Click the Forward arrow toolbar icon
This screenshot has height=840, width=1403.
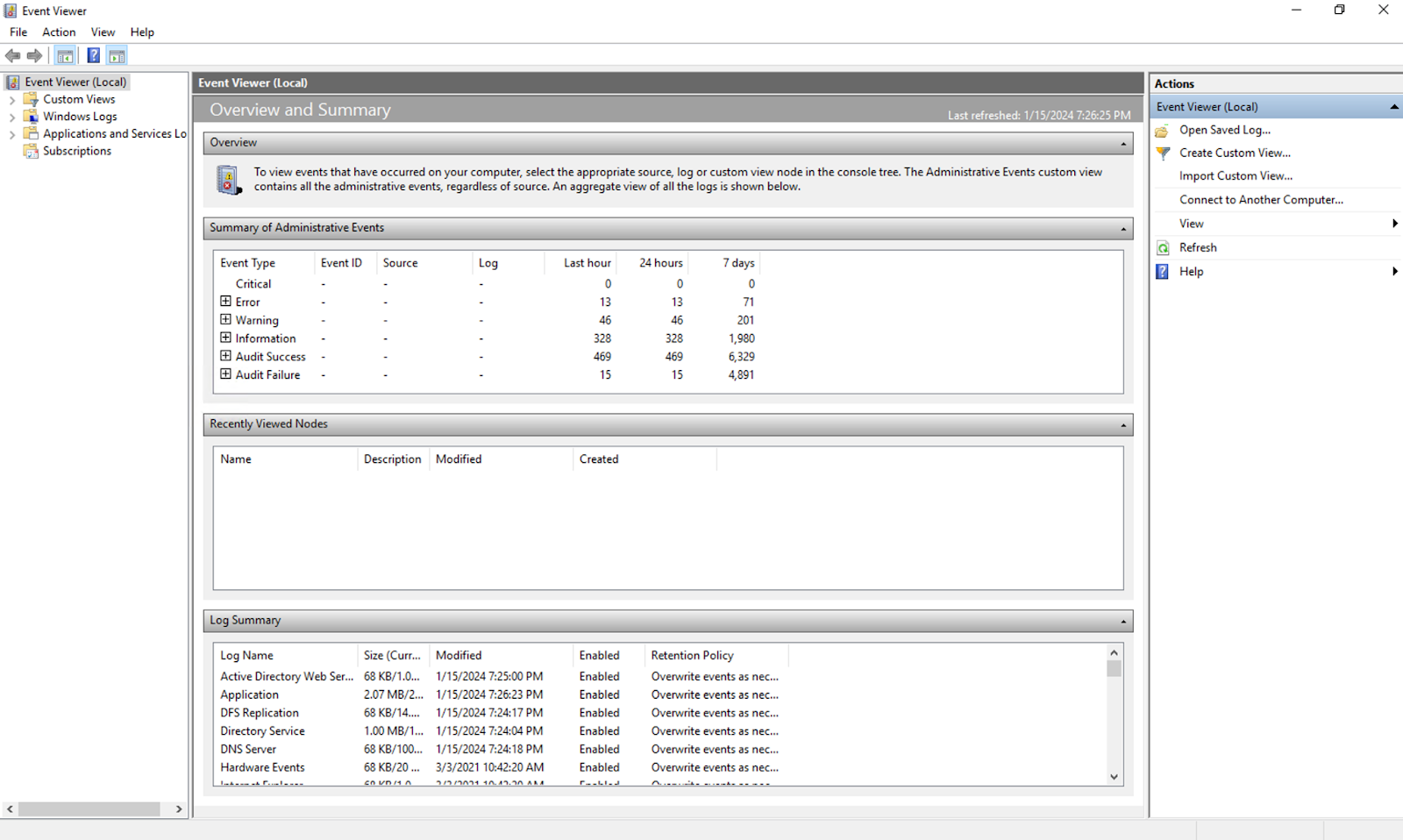[34, 56]
